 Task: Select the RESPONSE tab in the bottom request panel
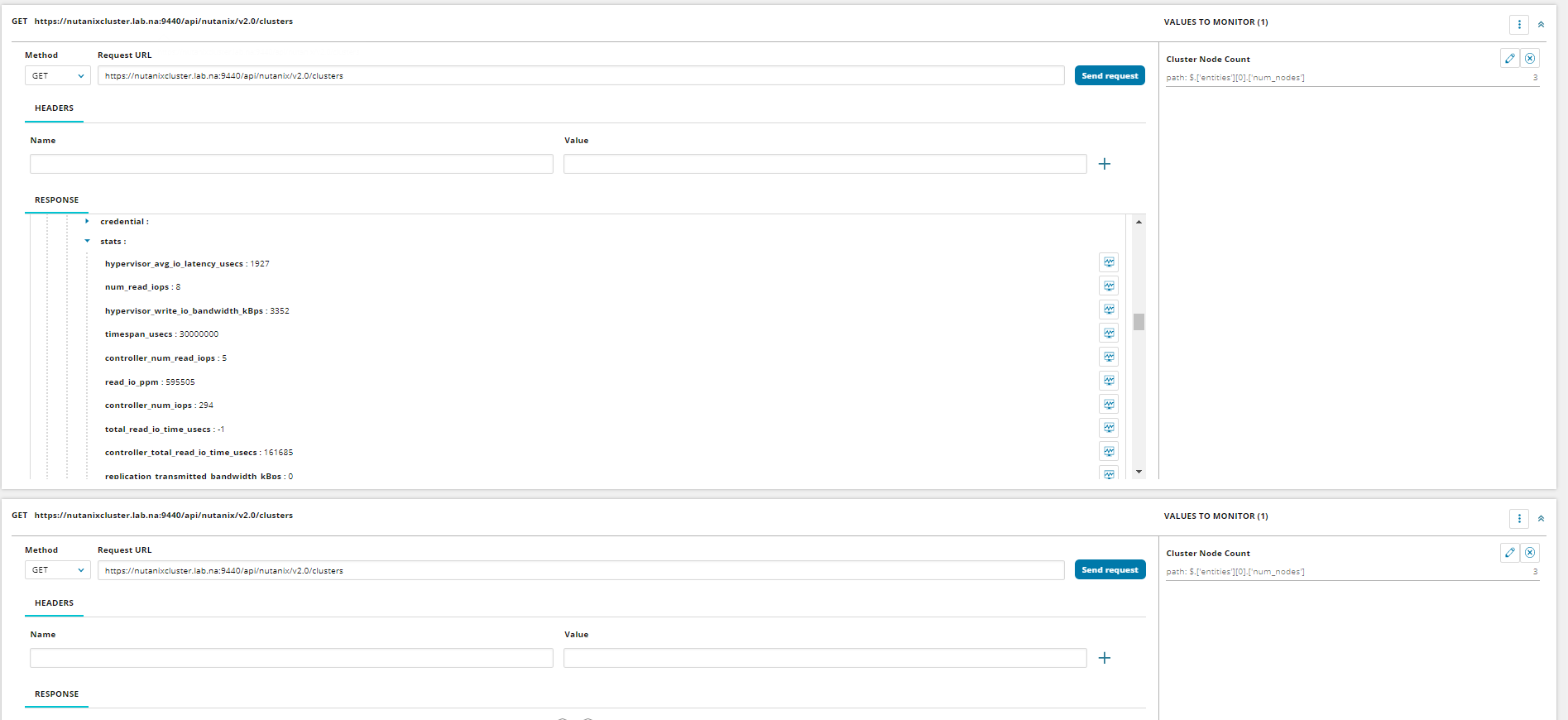56,694
